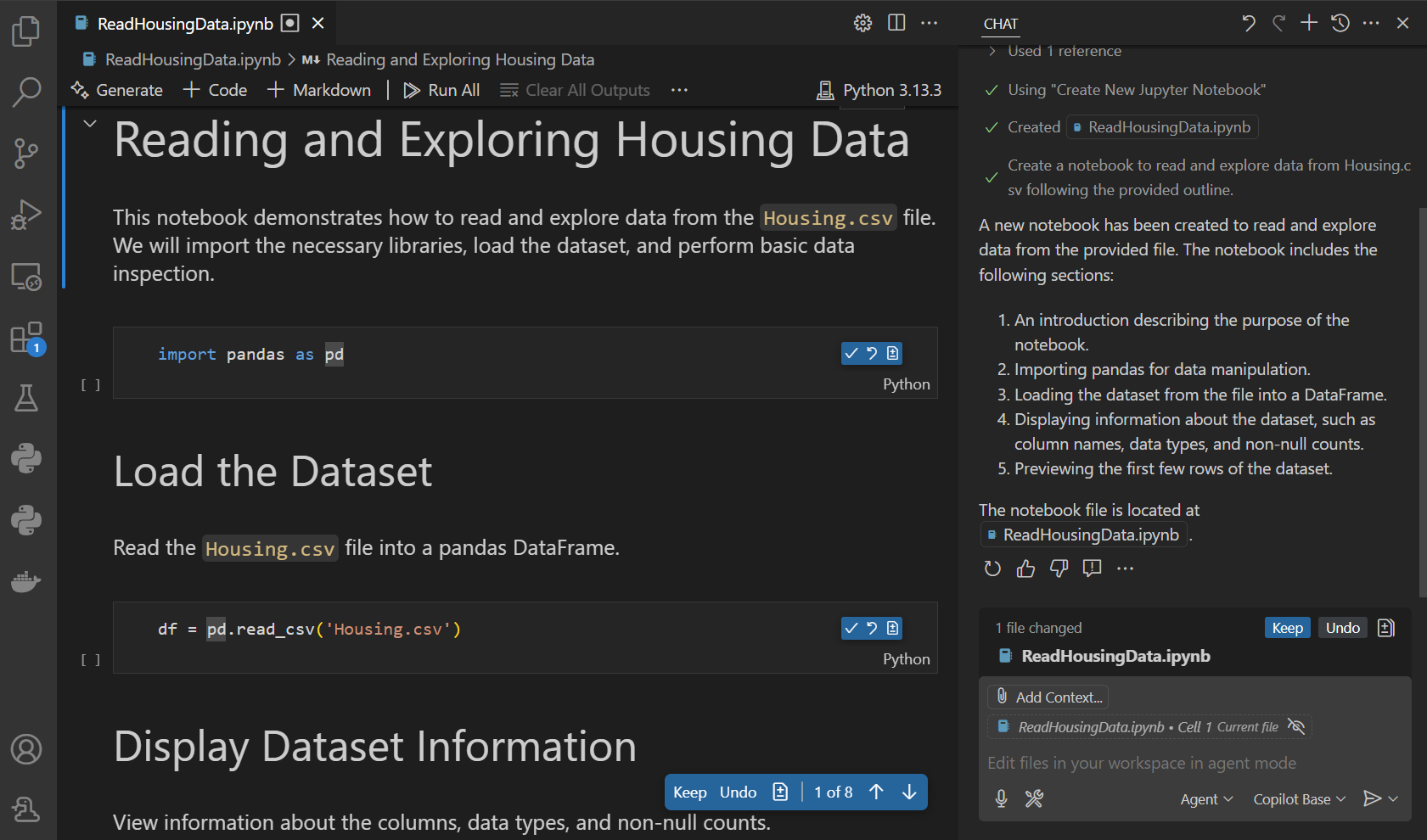Viewport: 1427px width, 840px height.
Task: Open more actions menu in notebook toolbar
Action: pyautogui.click(x=678, y=90)
